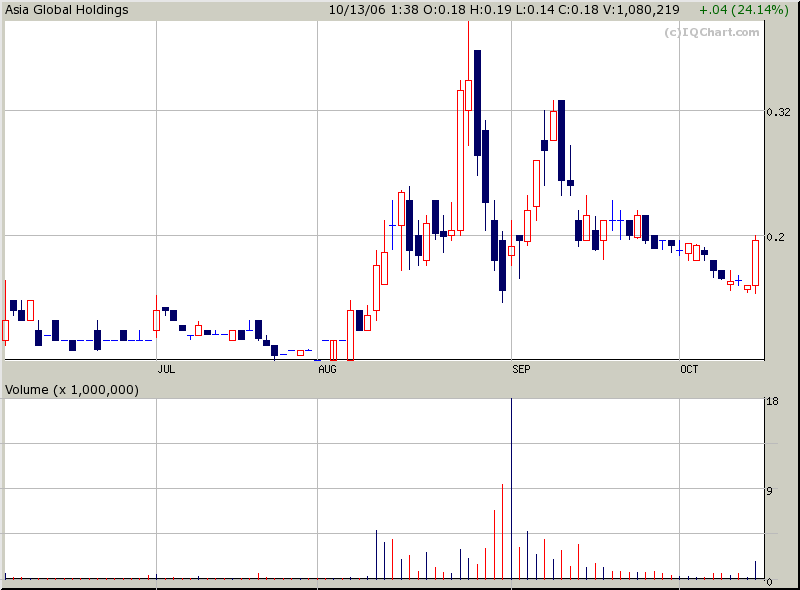Click the 18 volume axis label
The image size is (800, 590).
[772, 402]
